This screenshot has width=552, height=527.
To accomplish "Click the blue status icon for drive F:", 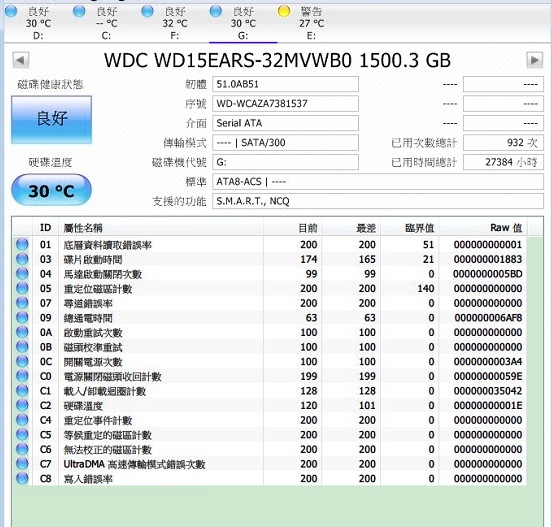I will (x=147, y=11).
